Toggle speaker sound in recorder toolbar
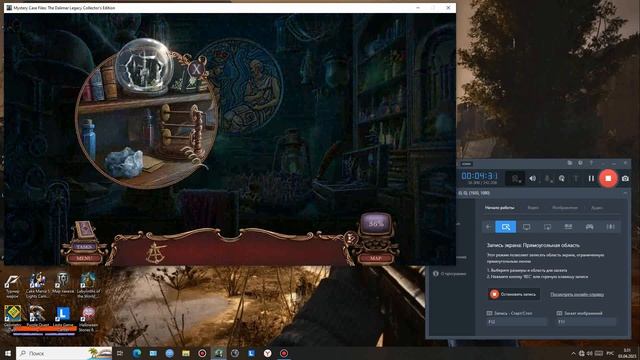The height and width of the screenshot is (360, 640). click(x=532, y=178)
